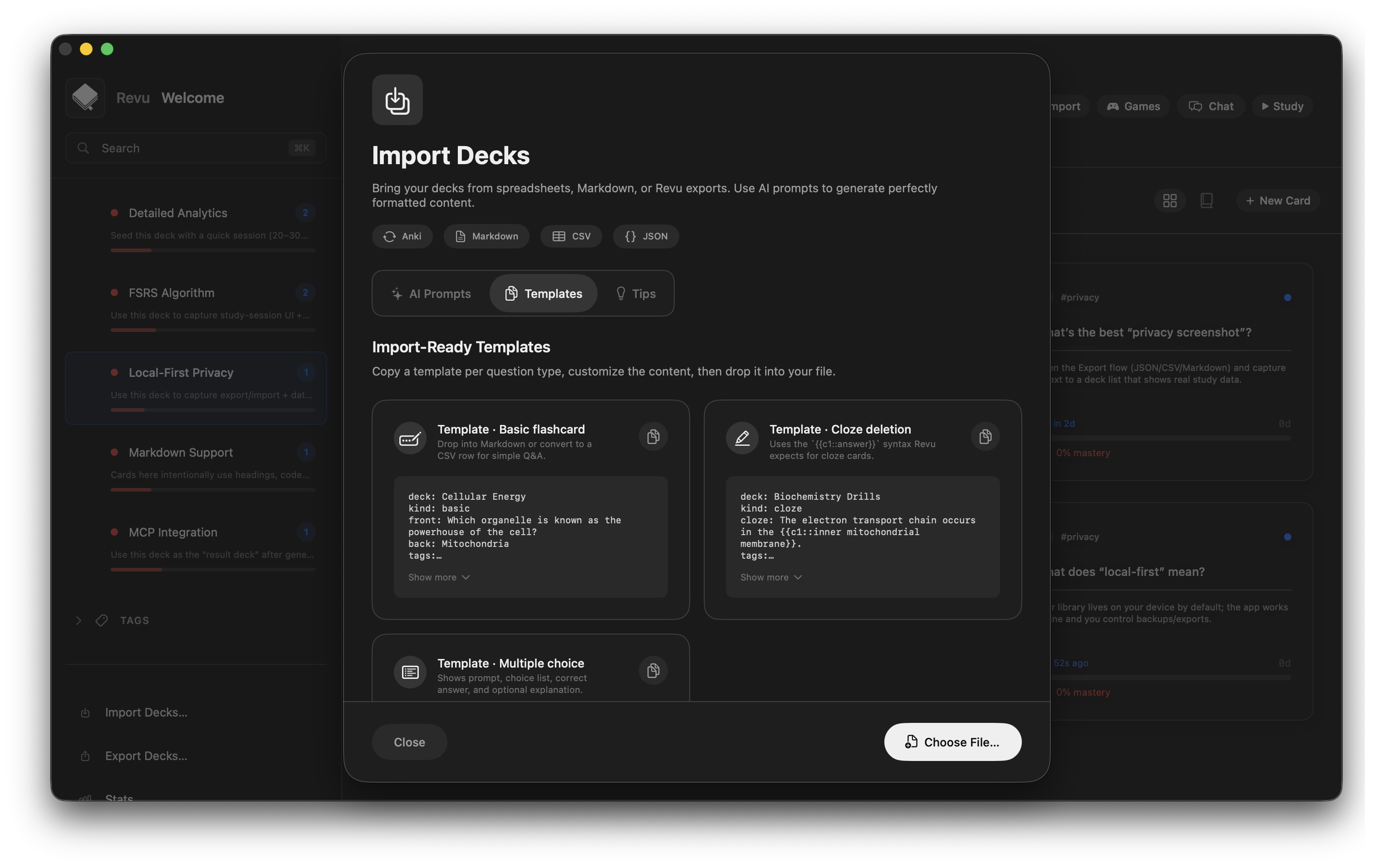Click the Cloze deletion code block
The height and width of the screenshot is (868, 1393).
pos(863,537)
